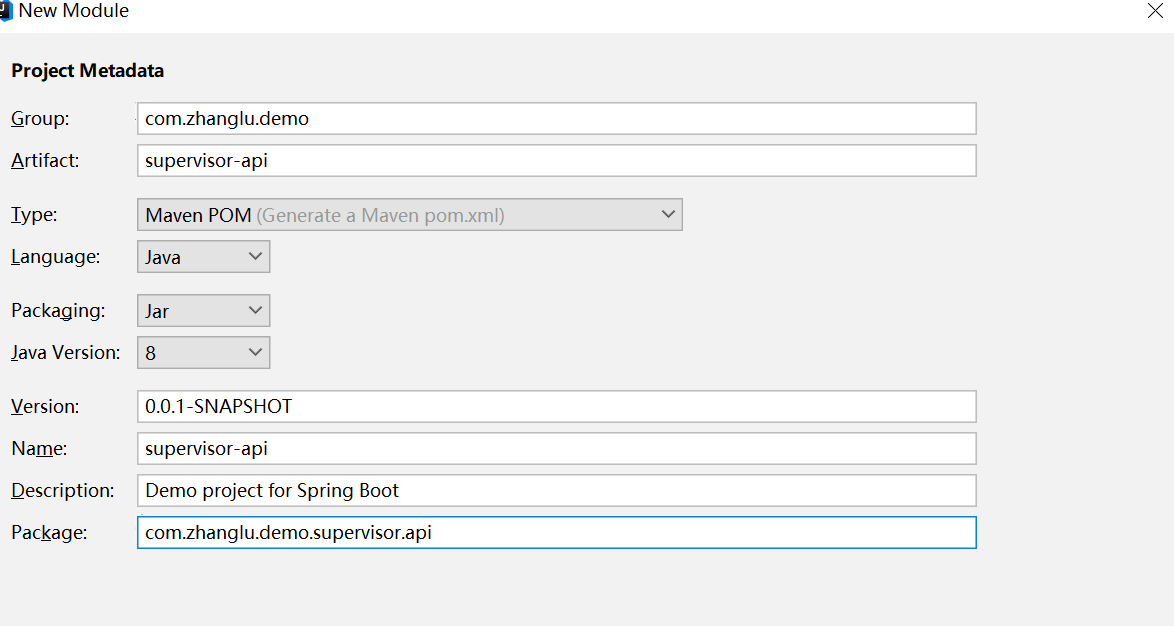Click the Java Version dropdown arrow
This screenshot has height=626, width=1174.
pos(255,352)
